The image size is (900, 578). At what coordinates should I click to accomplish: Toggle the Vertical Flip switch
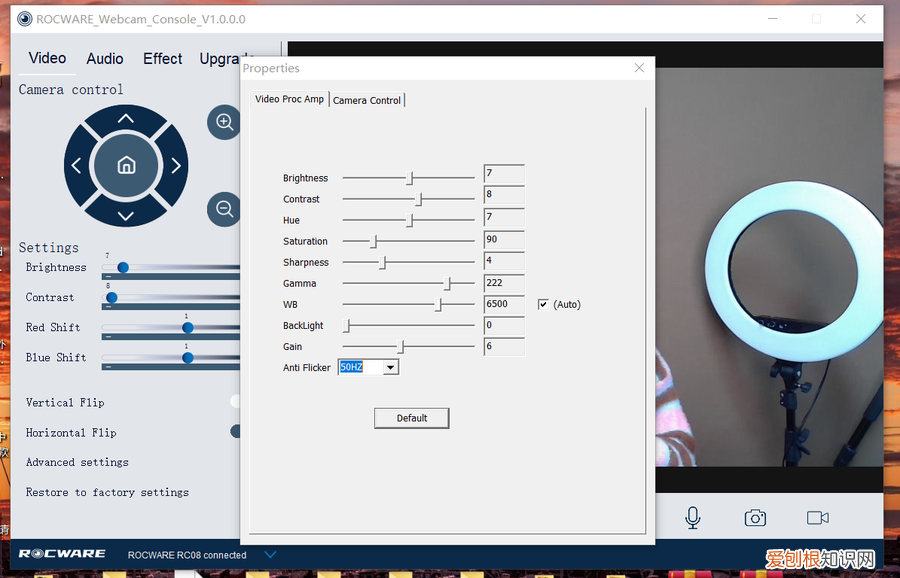pyautogui.click(x=236, y=401)
